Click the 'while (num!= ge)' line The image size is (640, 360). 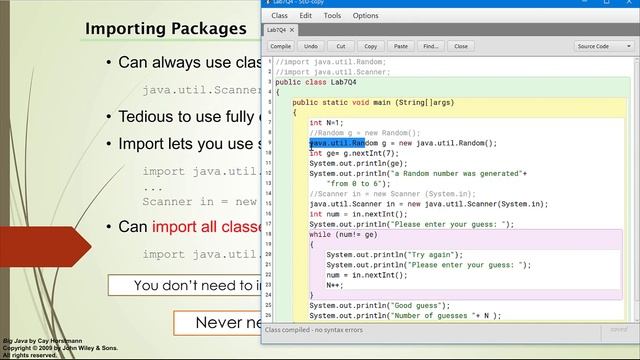tap(343, 235)
